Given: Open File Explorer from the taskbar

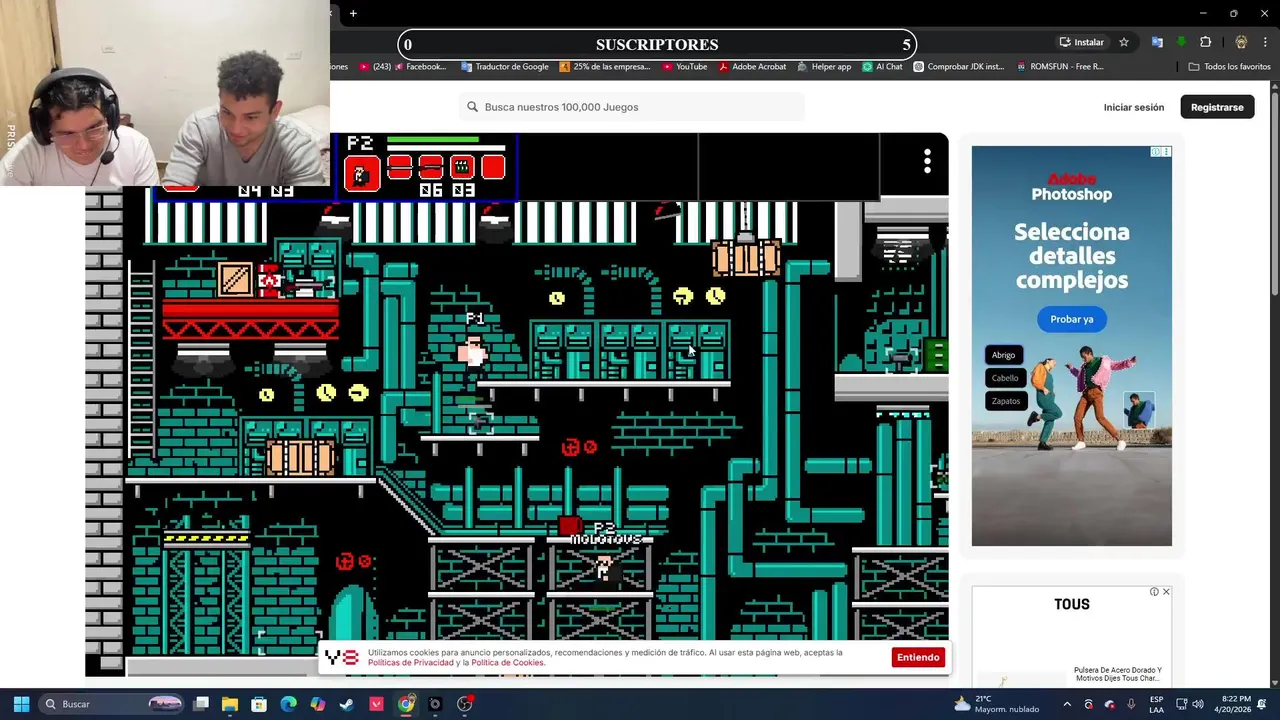Looking at the screenshot, I should tap(230, 704).
